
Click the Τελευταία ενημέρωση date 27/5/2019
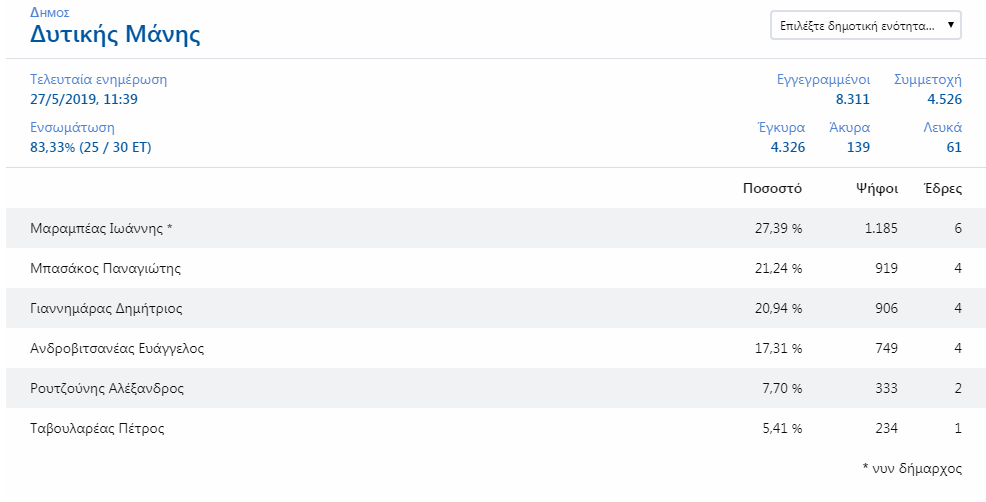[x=84, y=99]
